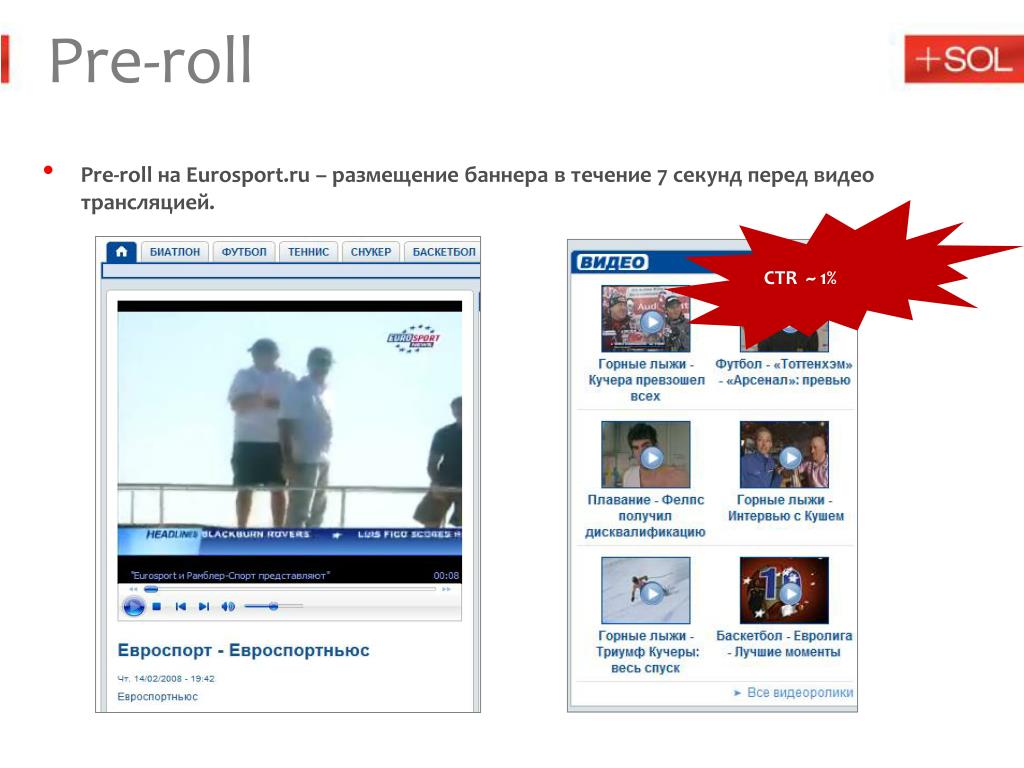Viewport: 1024px width, 768px height.
Task: Open thumbnail for Фелпс получил дисквалификацию video
Action: (645, 455)
